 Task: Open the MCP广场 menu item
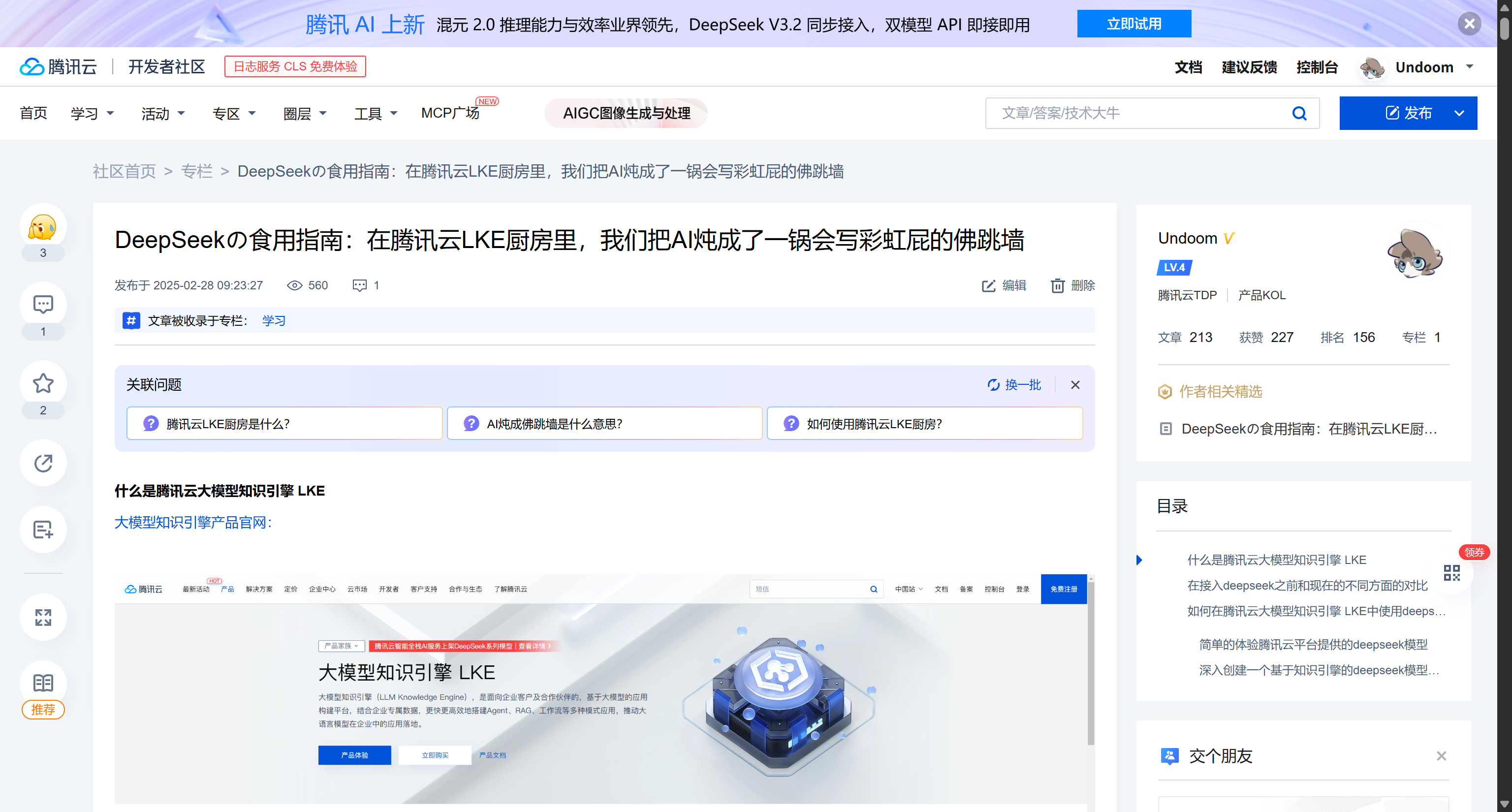(x=450, y=113)
